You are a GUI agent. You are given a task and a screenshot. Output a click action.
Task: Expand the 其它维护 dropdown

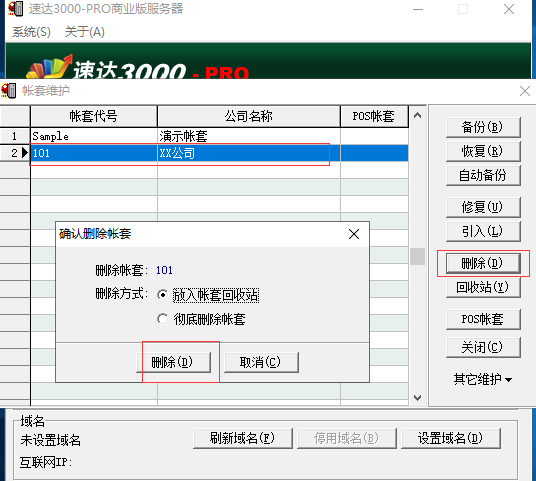[482, 379]
